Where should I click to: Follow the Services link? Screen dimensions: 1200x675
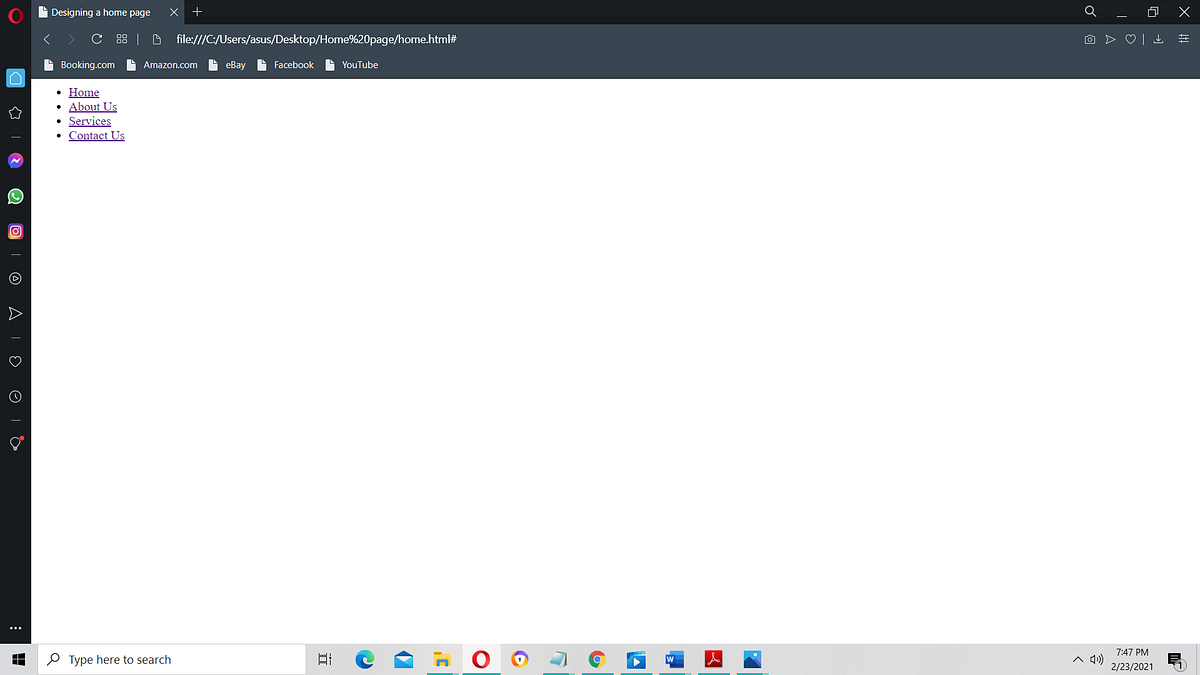coord(90,121)
